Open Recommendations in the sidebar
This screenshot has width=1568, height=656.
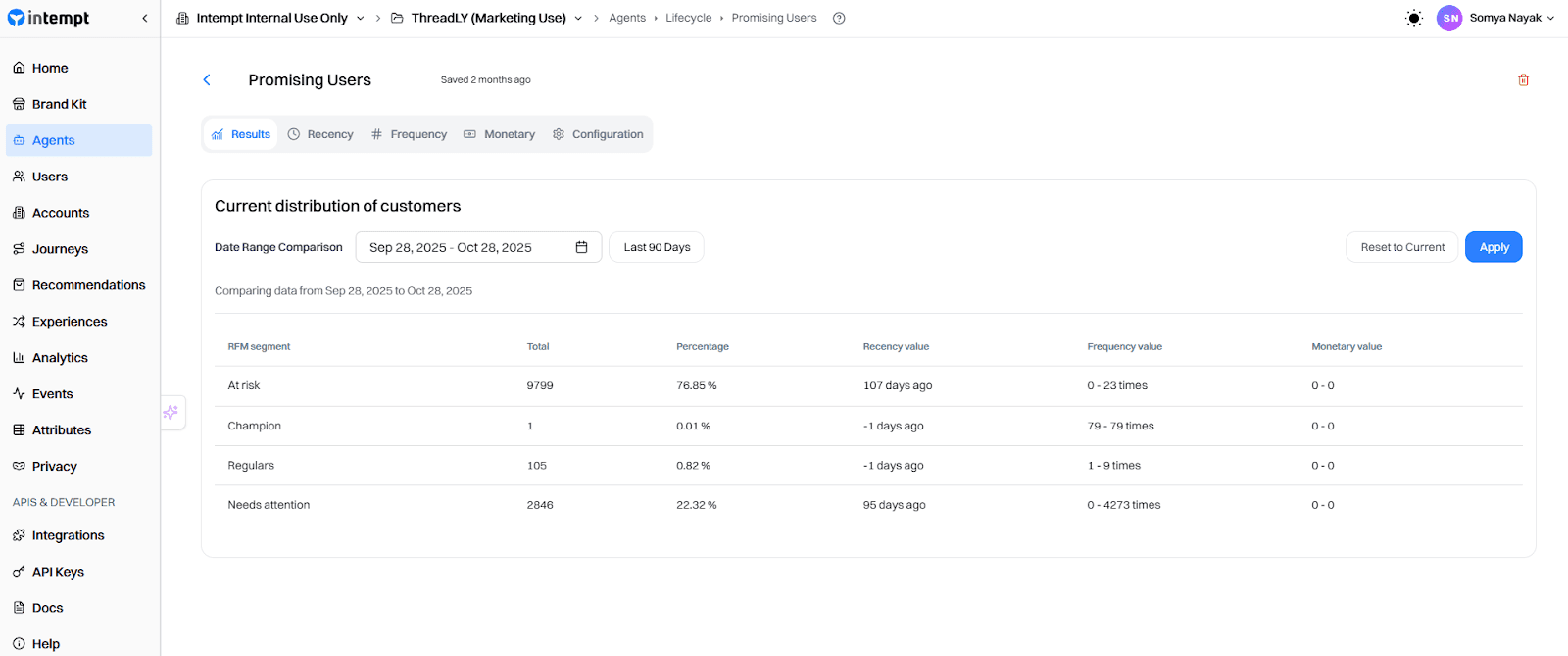(x=78, y=285)
